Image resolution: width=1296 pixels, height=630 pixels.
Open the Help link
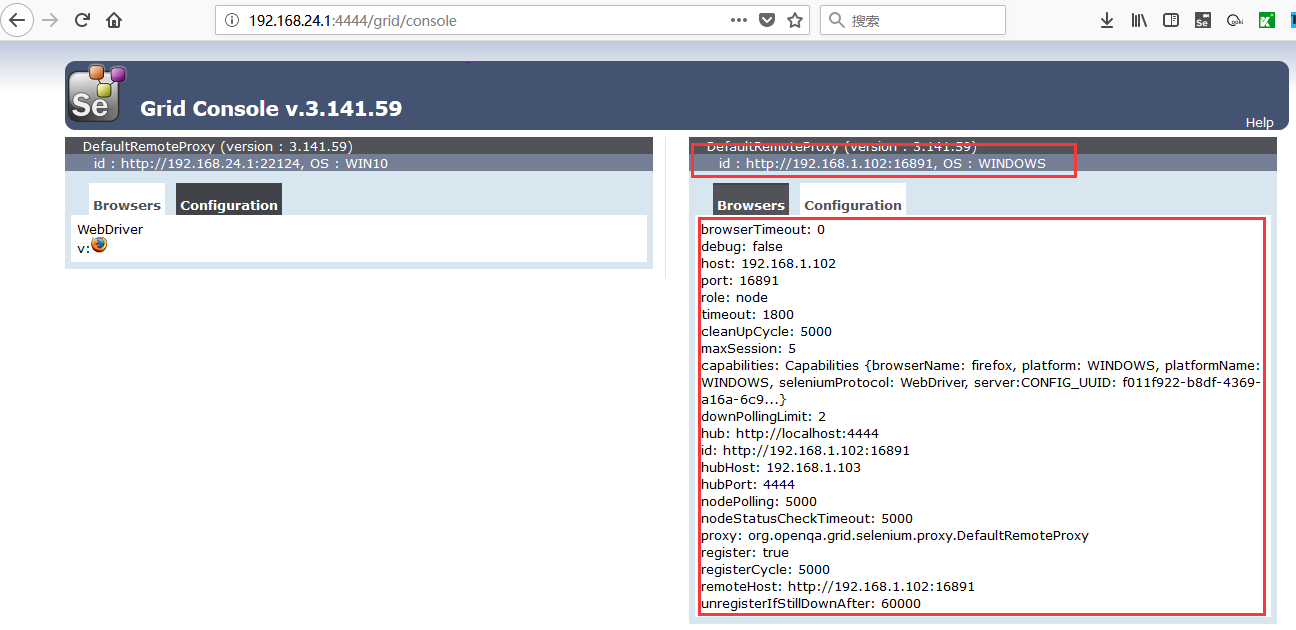pos(1259,123)
